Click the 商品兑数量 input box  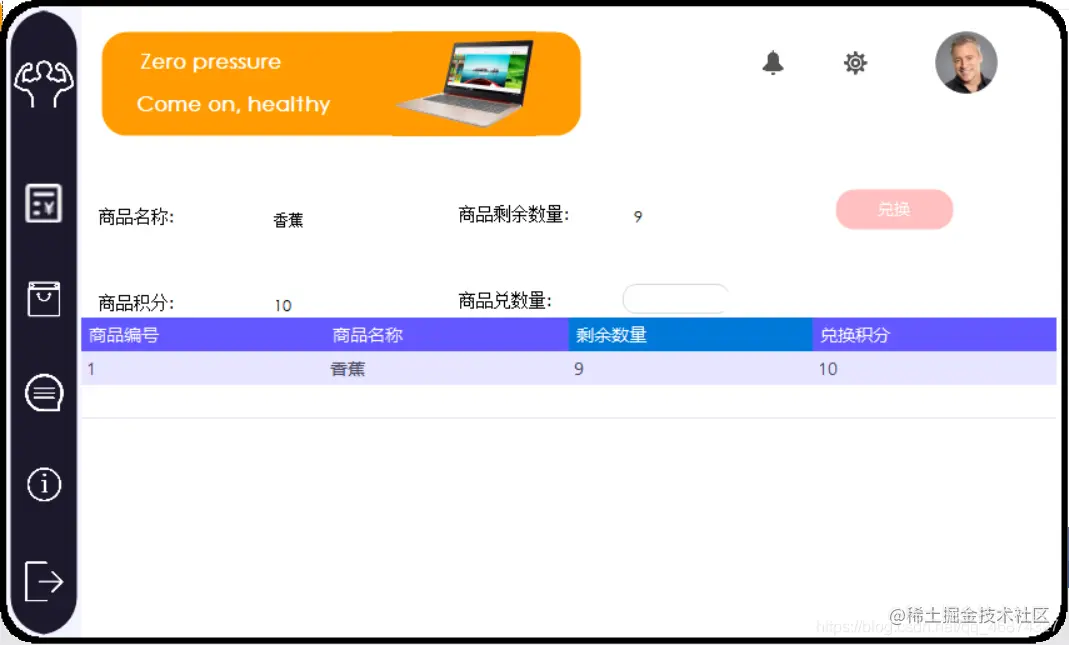[675, 298]
